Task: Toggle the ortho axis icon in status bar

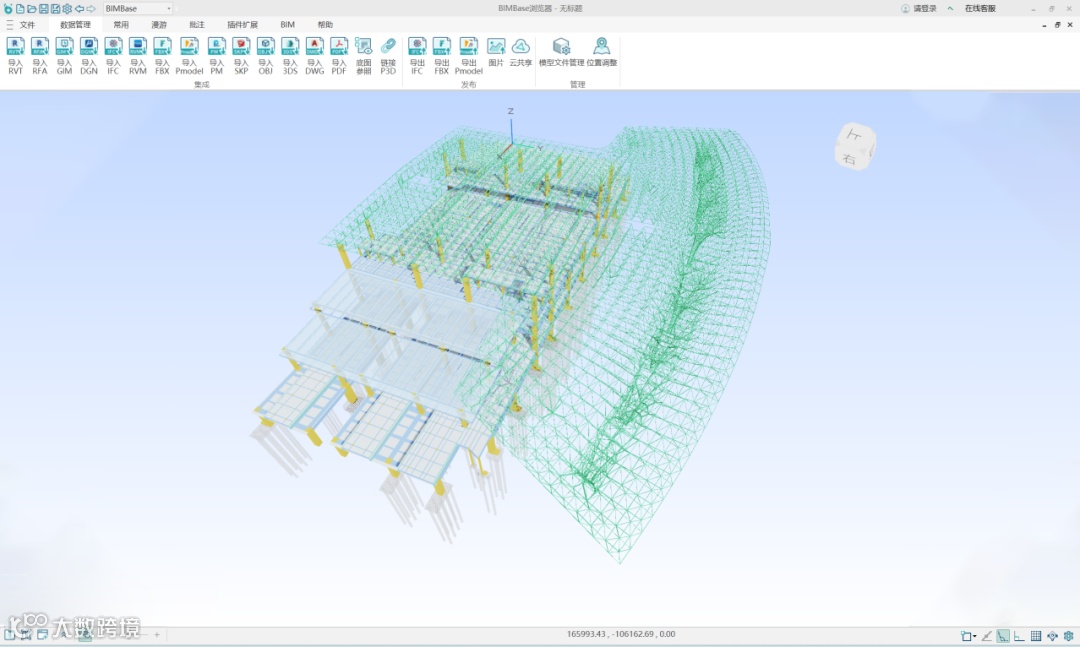Action: 1019,636
